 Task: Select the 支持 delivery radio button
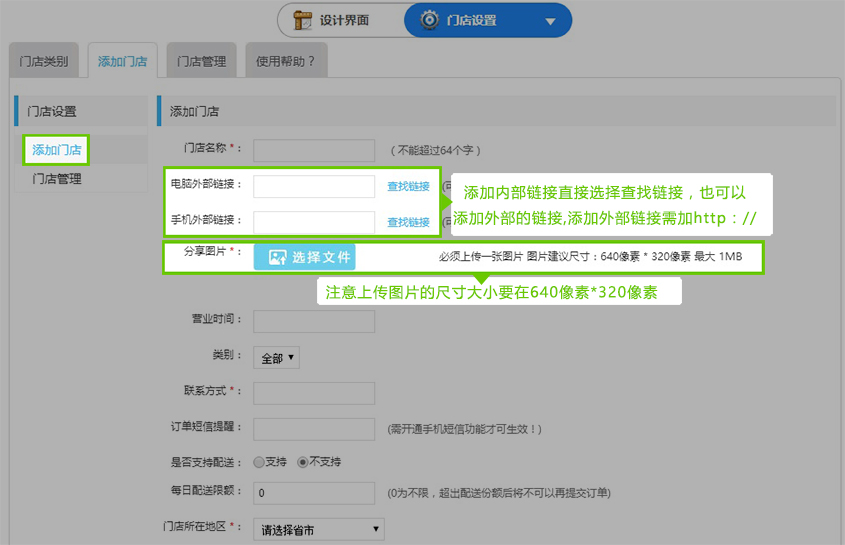tap(259, 462)
